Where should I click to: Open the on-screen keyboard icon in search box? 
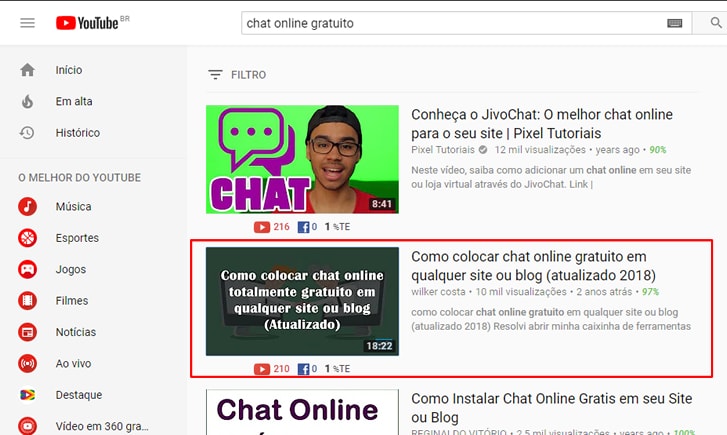[675, 23]
